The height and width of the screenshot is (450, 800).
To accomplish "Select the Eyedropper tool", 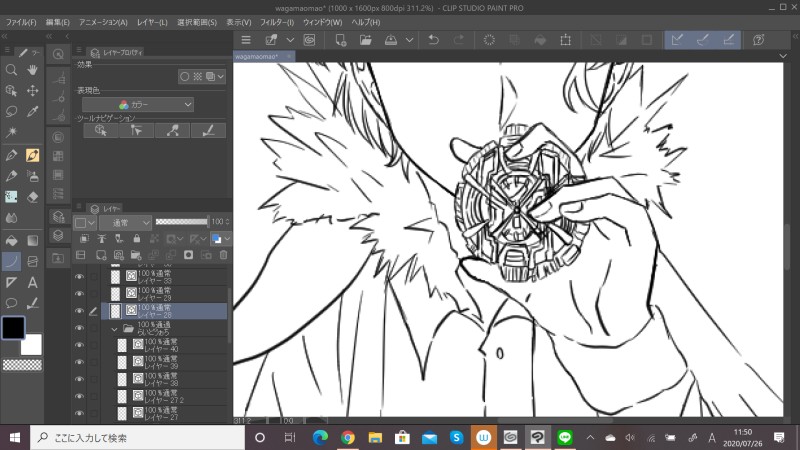I will [x=33, y=111].
